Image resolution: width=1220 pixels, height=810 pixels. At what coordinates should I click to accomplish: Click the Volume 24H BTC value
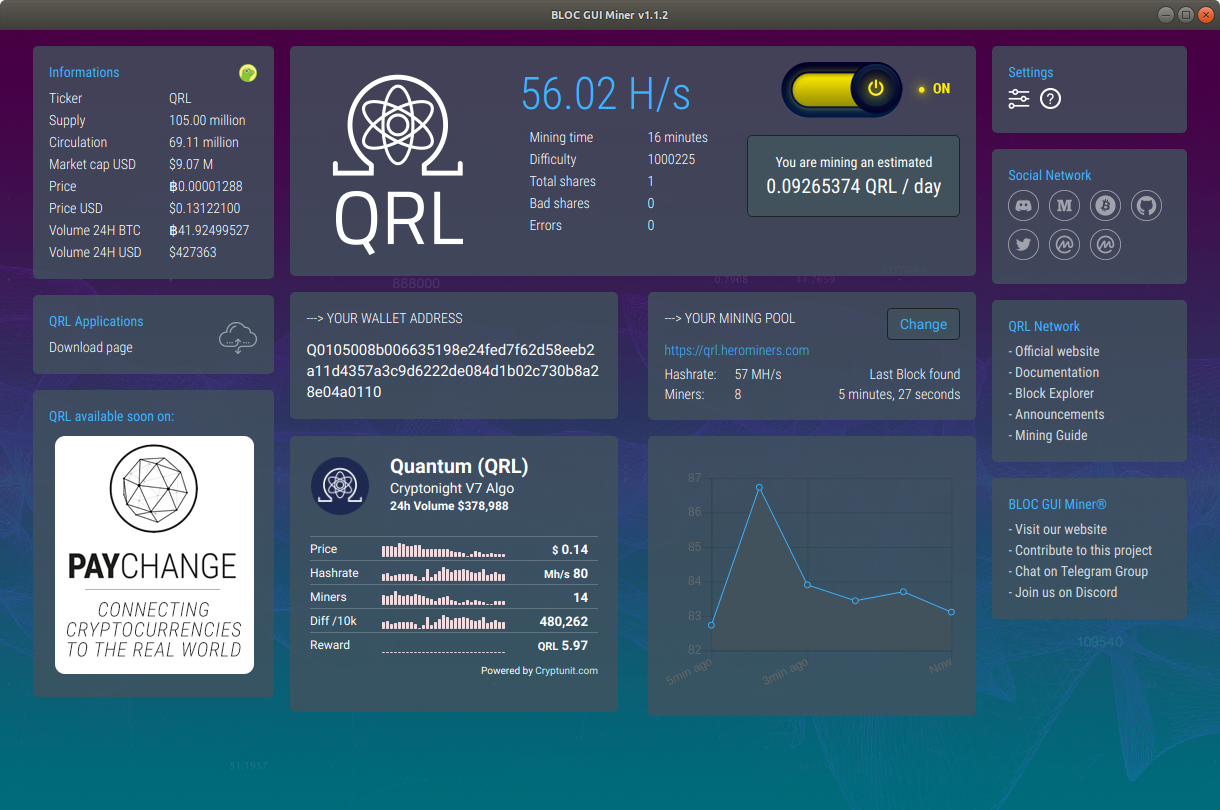click(209, 230)
